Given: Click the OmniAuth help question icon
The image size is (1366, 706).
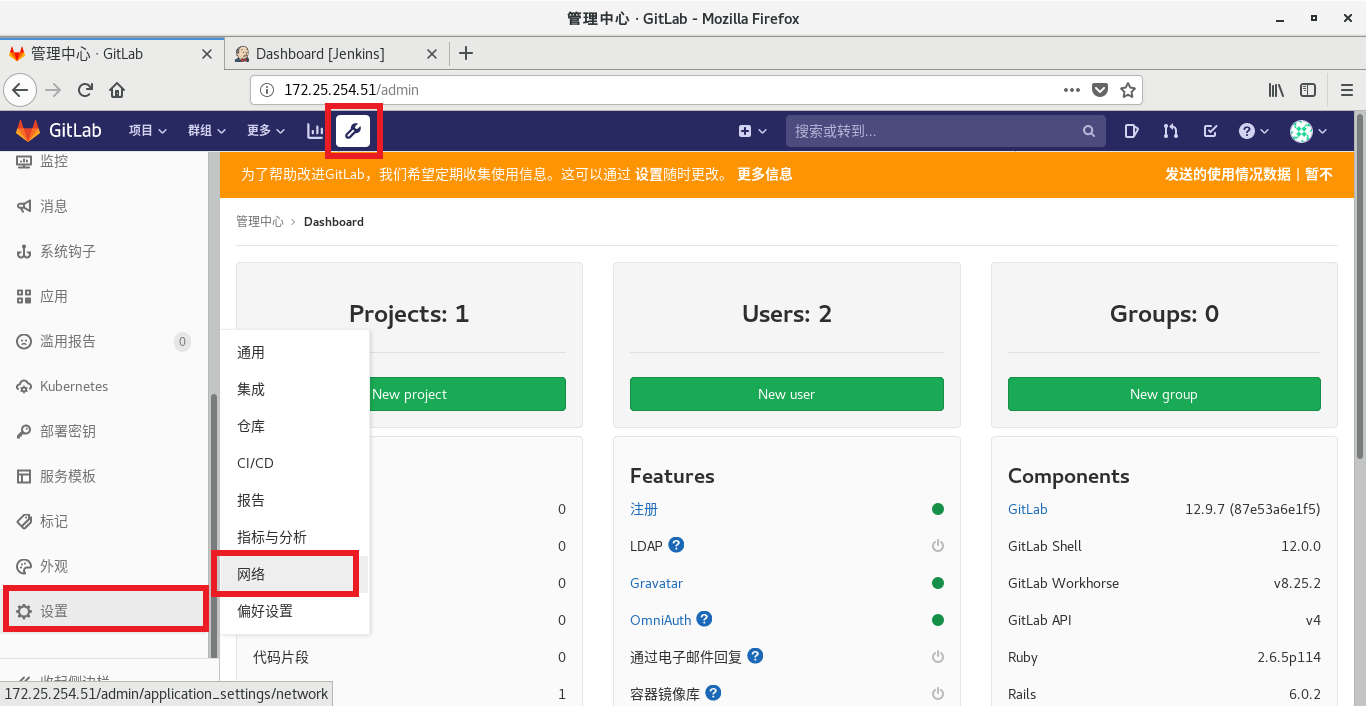Looking at the screenshot, I should pyautogui.click(x=704, y=619).
